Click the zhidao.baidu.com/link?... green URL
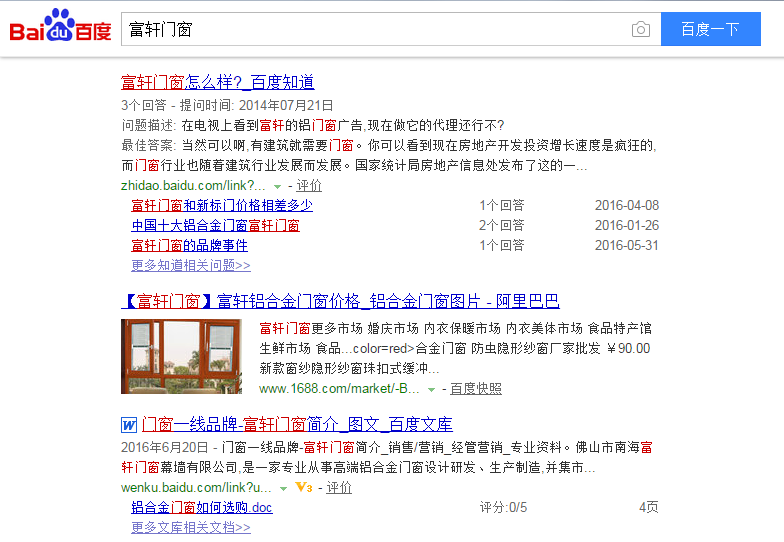 point(193,186)
